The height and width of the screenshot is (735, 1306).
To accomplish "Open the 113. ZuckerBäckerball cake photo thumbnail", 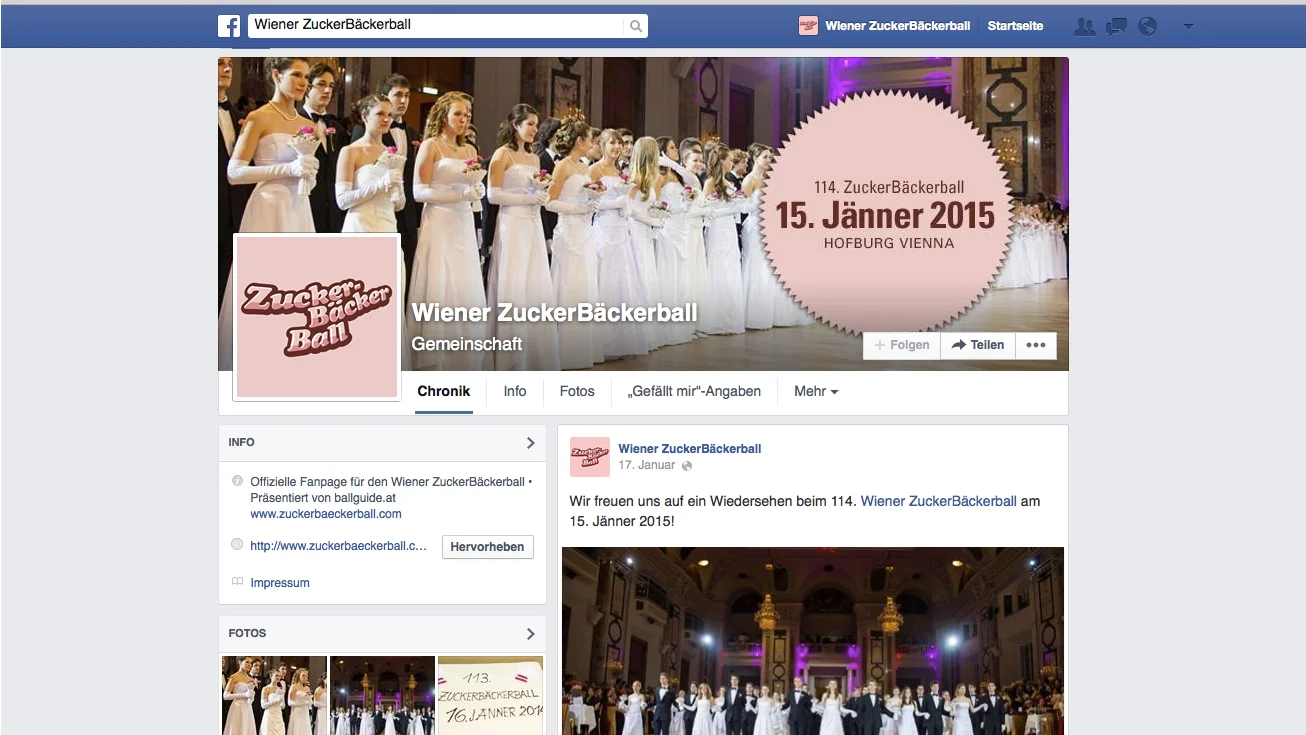I will (x=490, y=695).
